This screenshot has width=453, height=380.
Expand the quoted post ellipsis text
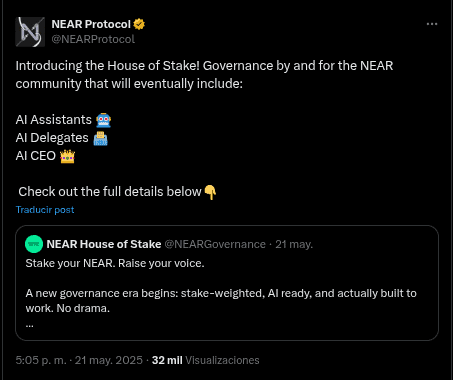(x=30, y=325)
